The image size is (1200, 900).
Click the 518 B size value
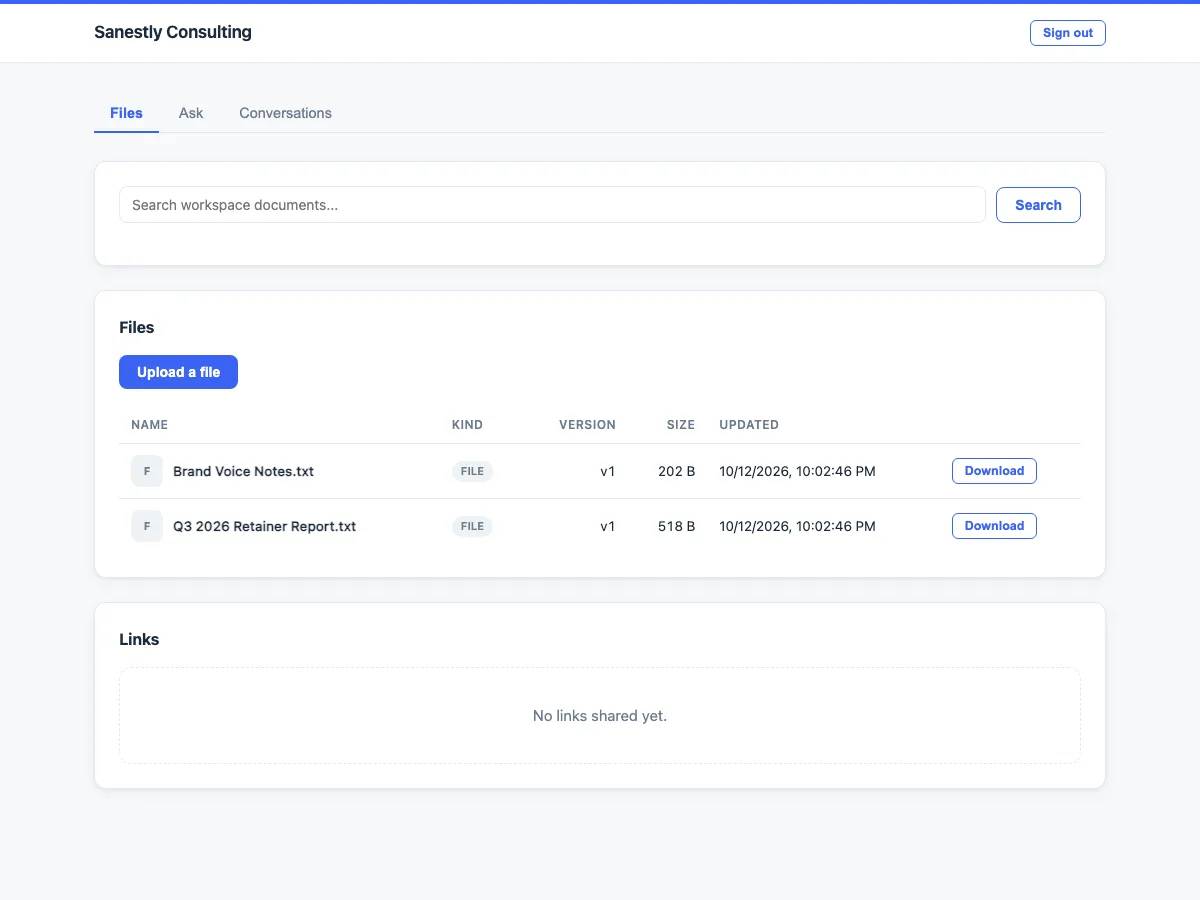click(677, 526)
